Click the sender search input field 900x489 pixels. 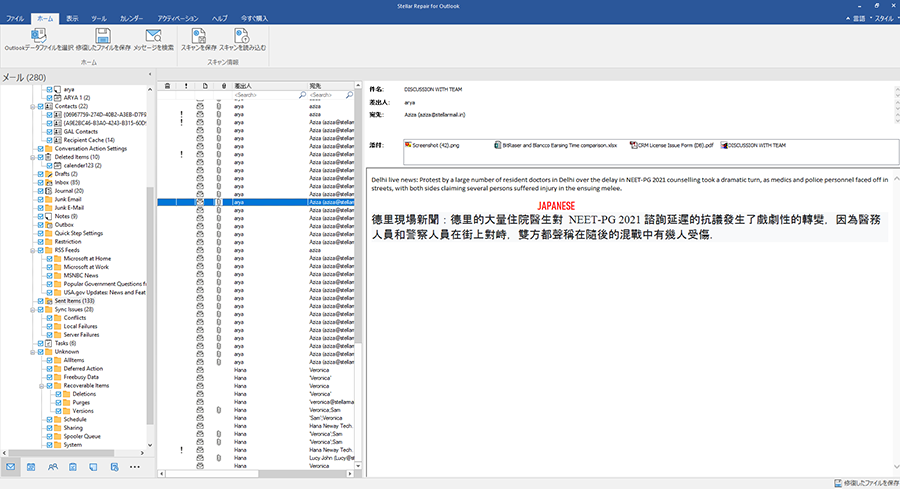tap(265, 95)
